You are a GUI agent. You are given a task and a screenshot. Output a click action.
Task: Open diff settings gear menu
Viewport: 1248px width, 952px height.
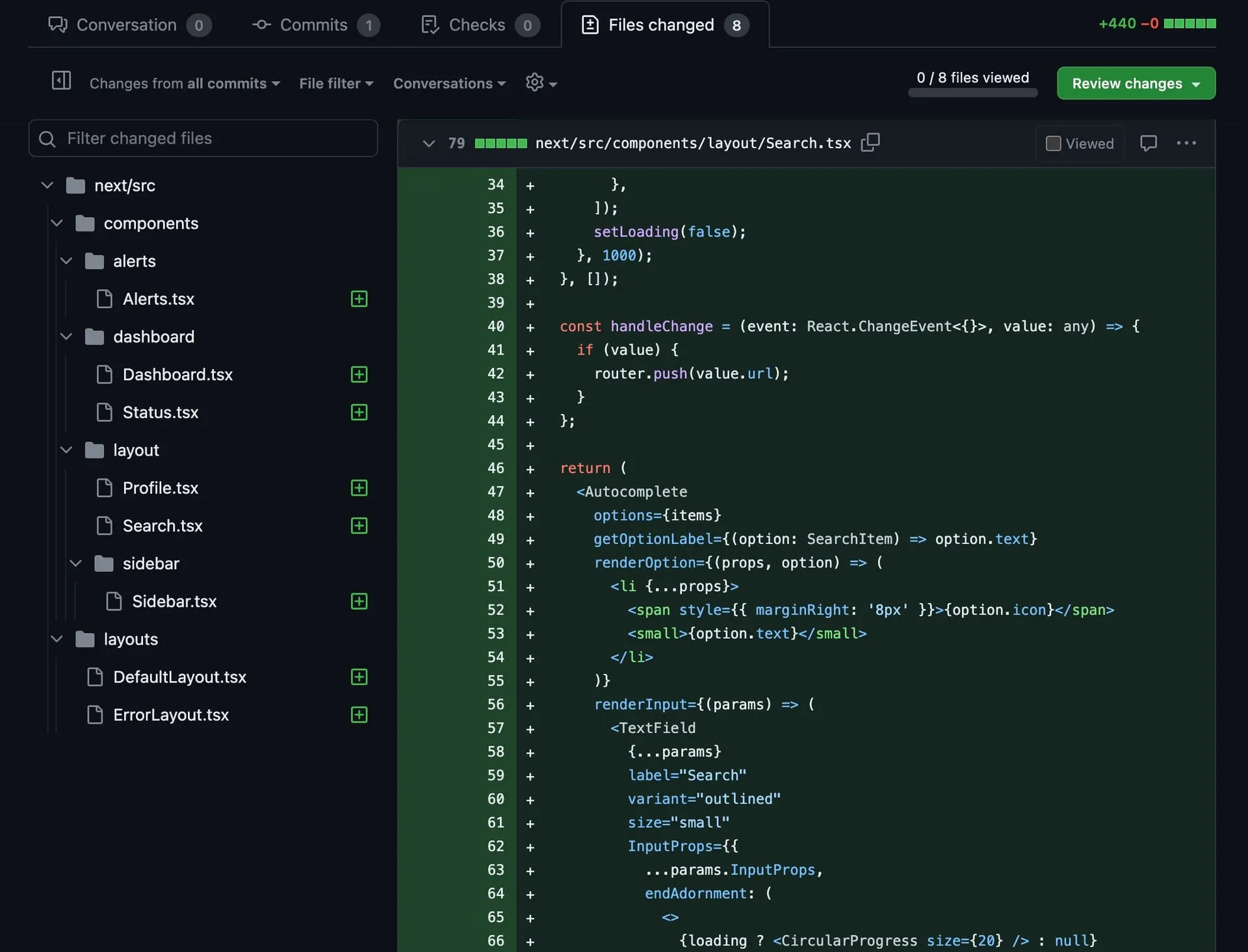tap(541, 83)
